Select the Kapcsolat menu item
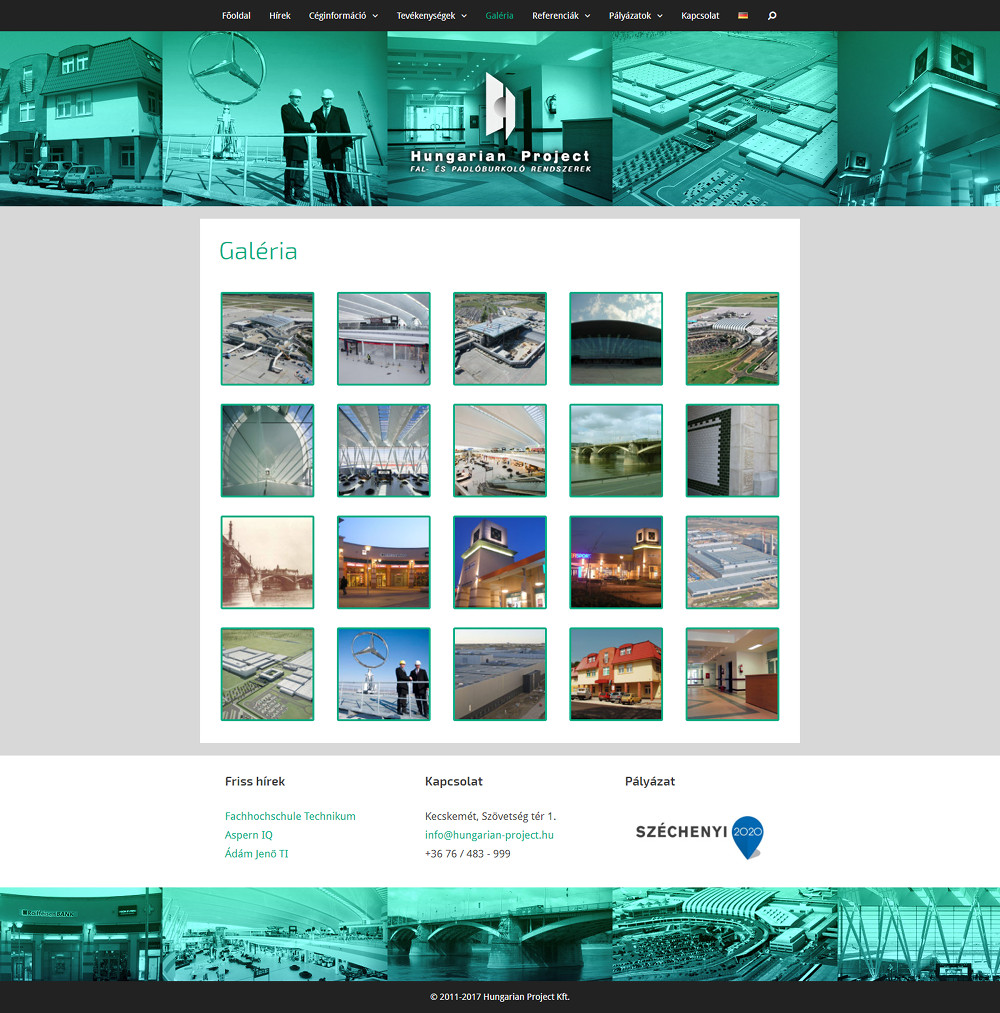Viewport: 1000px width, 1013px height. (700, 16)
